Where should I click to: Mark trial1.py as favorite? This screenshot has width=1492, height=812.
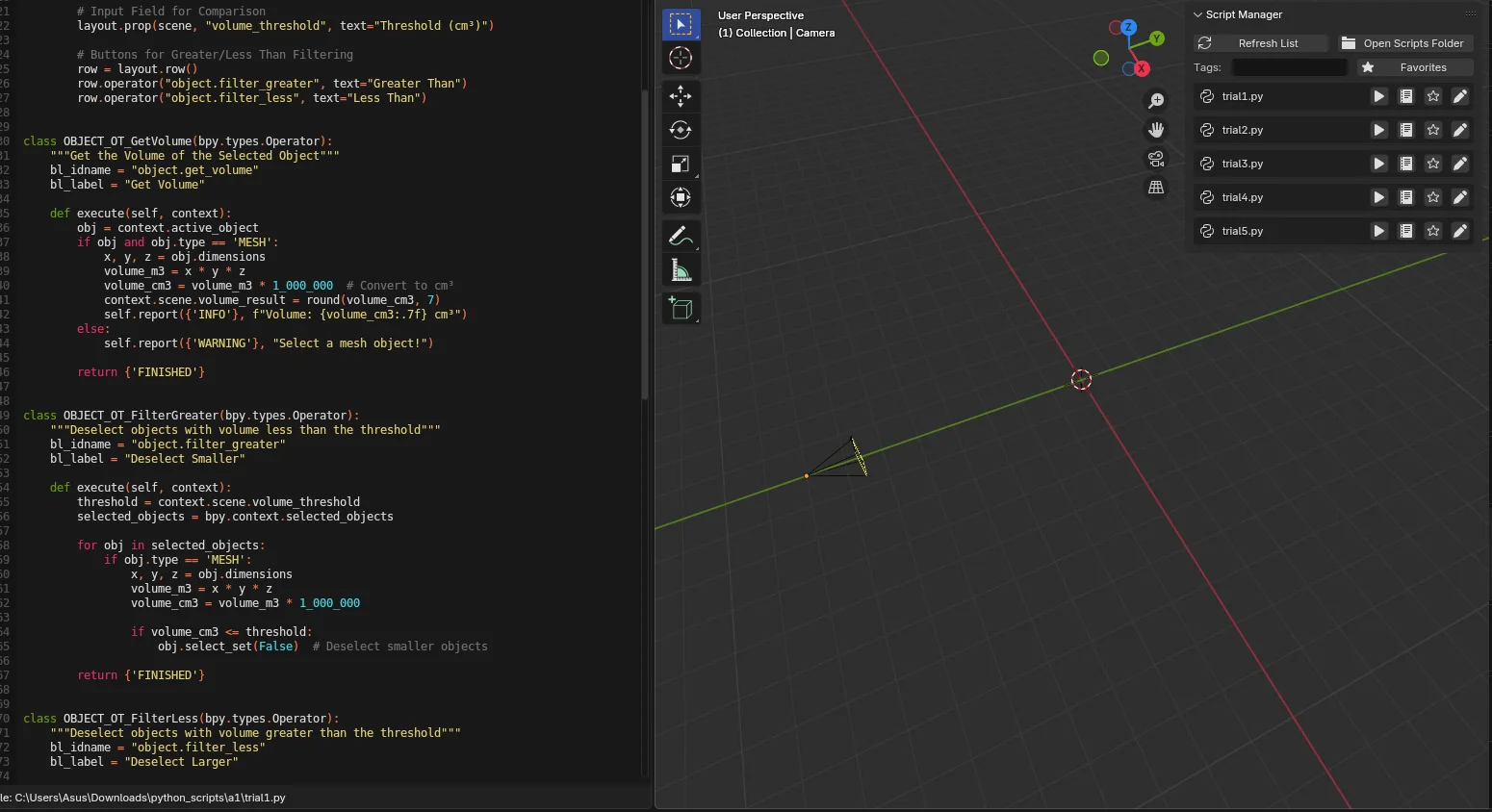click(1433, 96)
